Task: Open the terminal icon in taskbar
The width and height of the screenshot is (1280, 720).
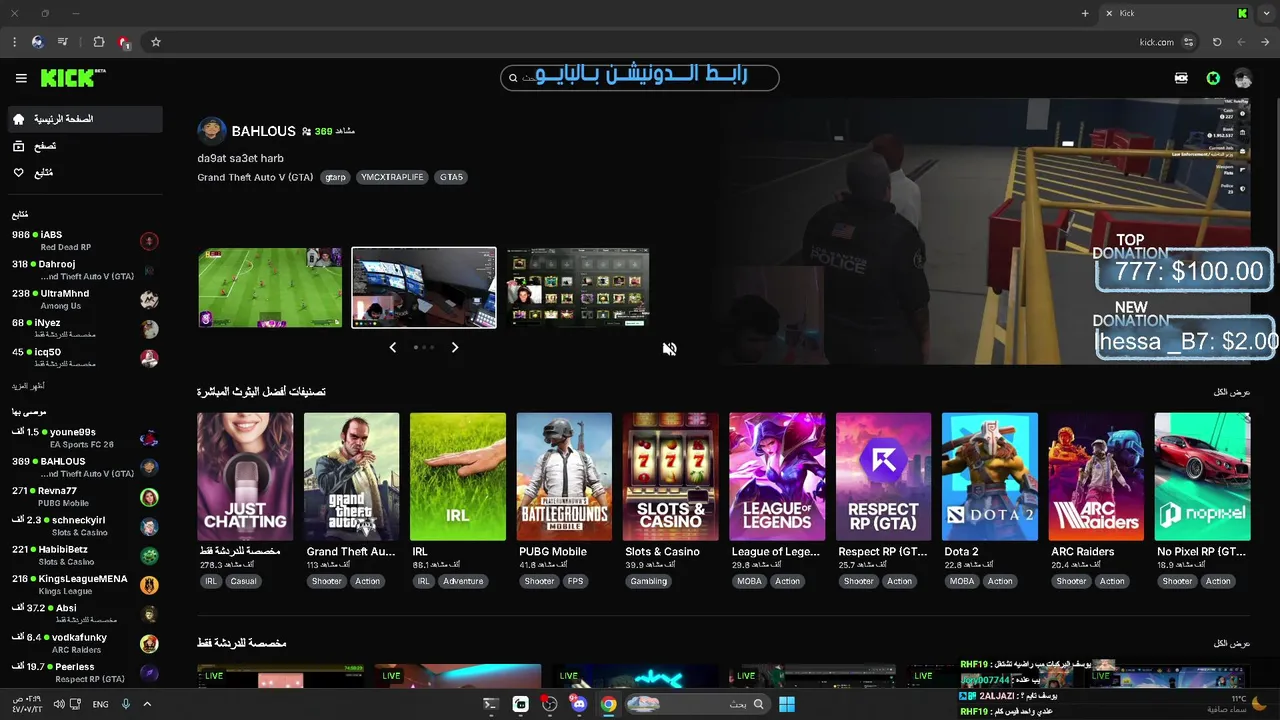Action: point(490,704)
